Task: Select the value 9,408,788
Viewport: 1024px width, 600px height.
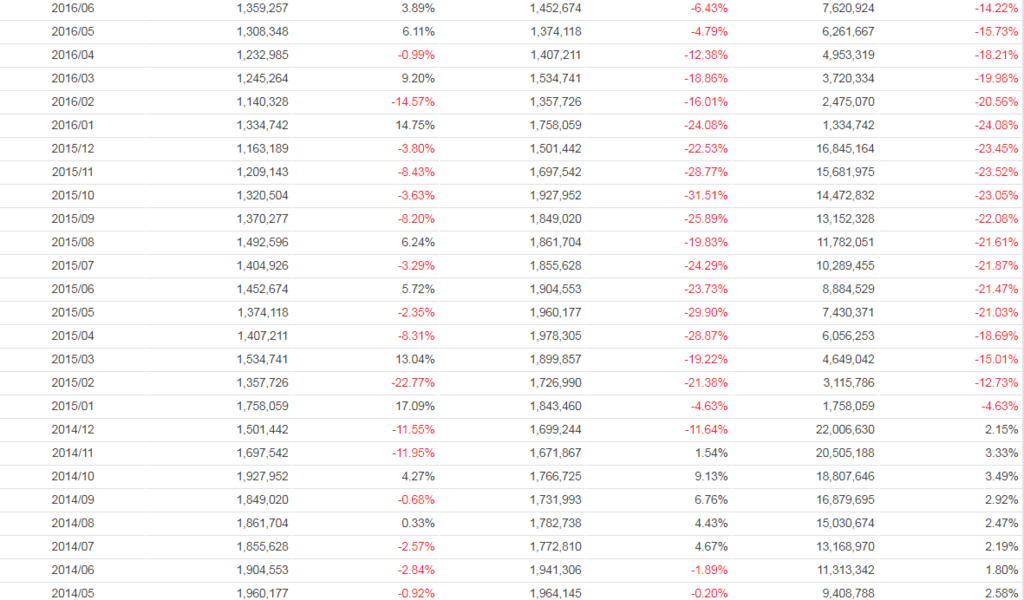Action: pos(847,594)
